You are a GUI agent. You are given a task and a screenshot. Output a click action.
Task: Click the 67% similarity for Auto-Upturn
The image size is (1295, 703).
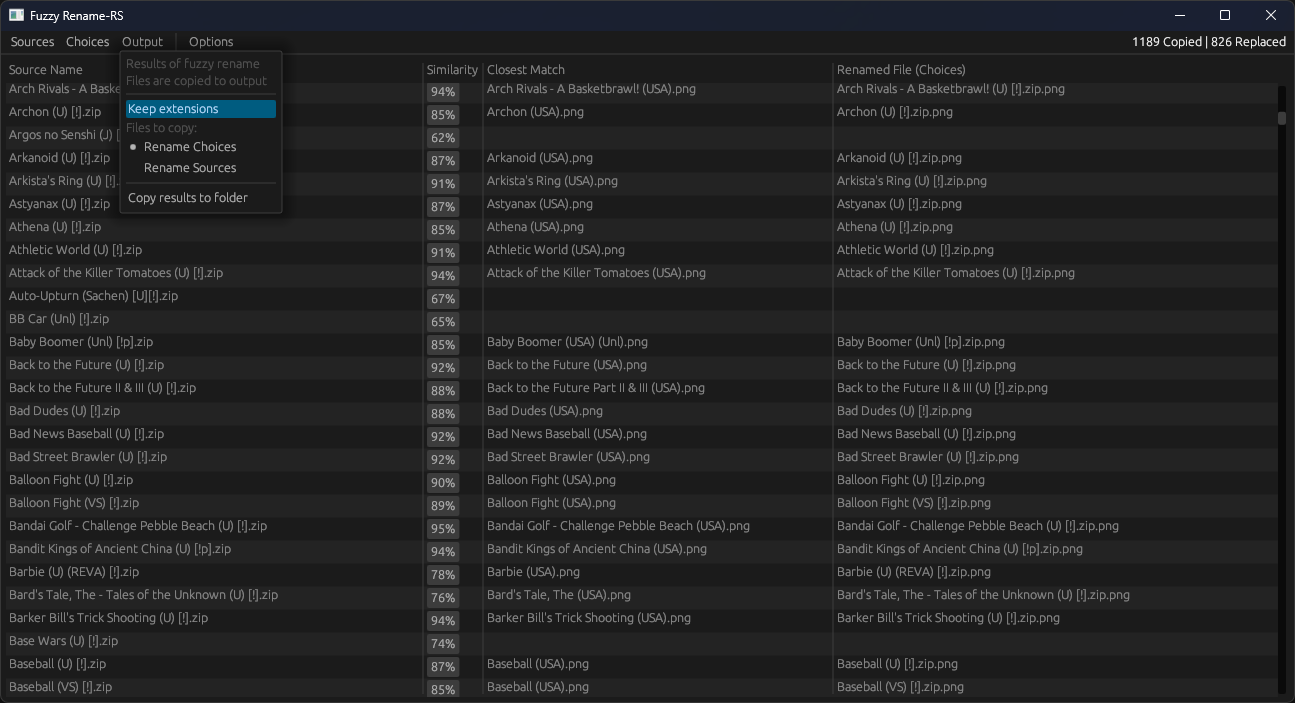tap(443, 299)
